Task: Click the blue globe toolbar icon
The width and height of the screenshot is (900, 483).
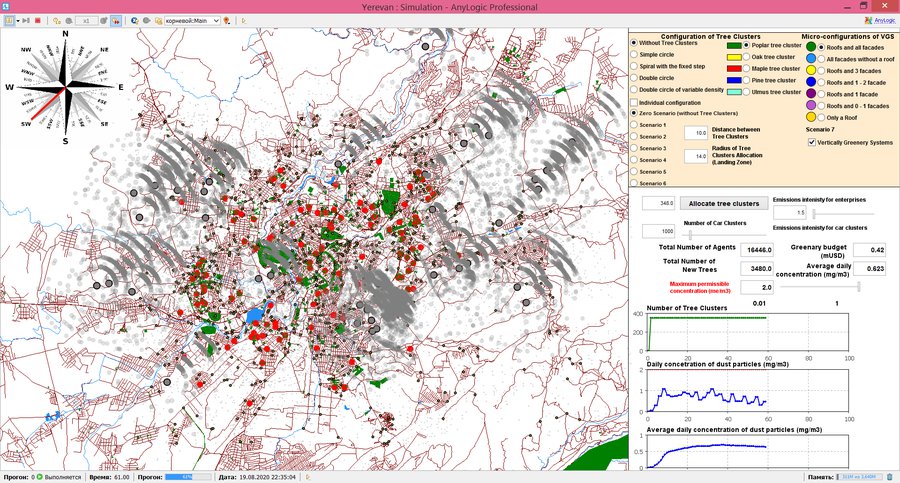Action: (x=134, y=21)
